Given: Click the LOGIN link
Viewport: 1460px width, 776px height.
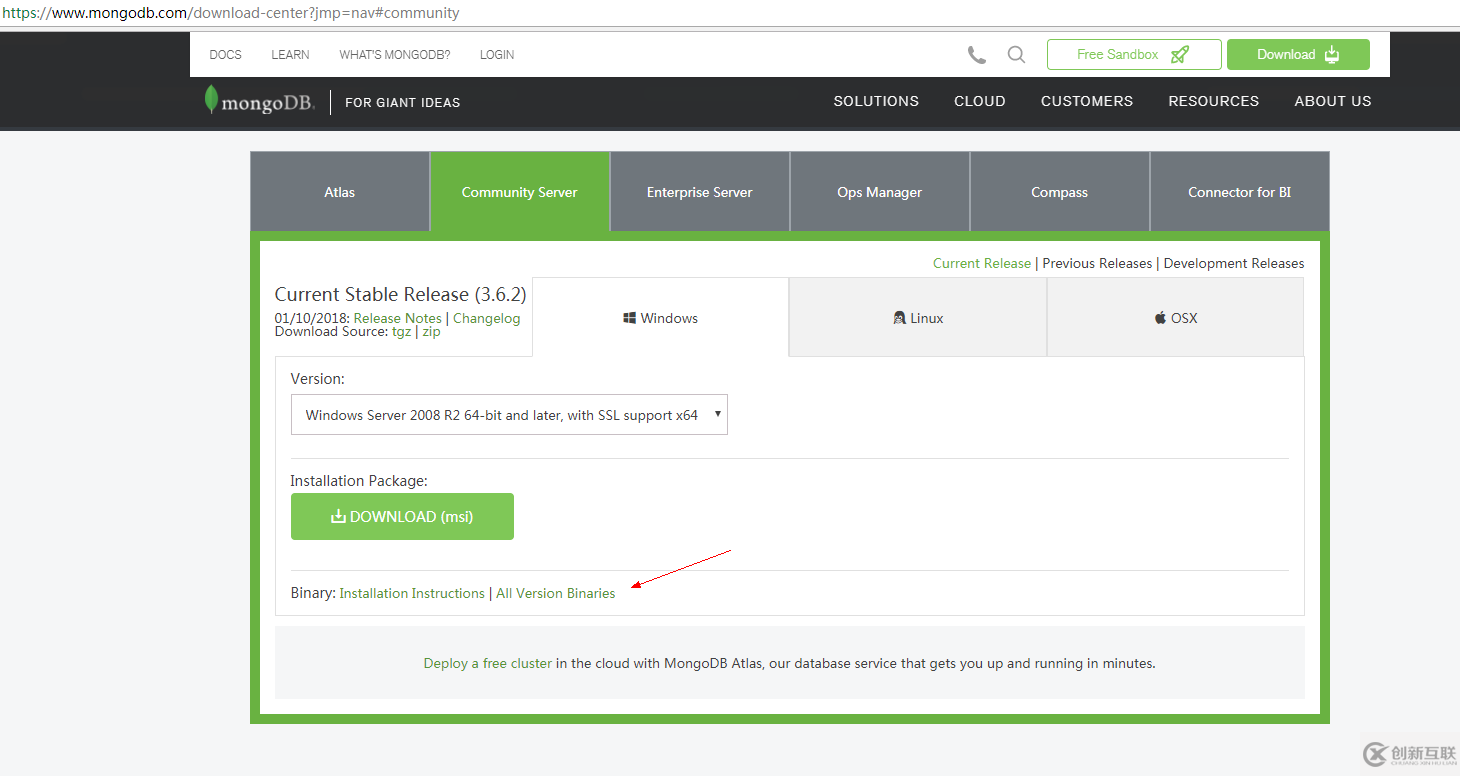Looking at the screenshot, I should coord(497,55).
